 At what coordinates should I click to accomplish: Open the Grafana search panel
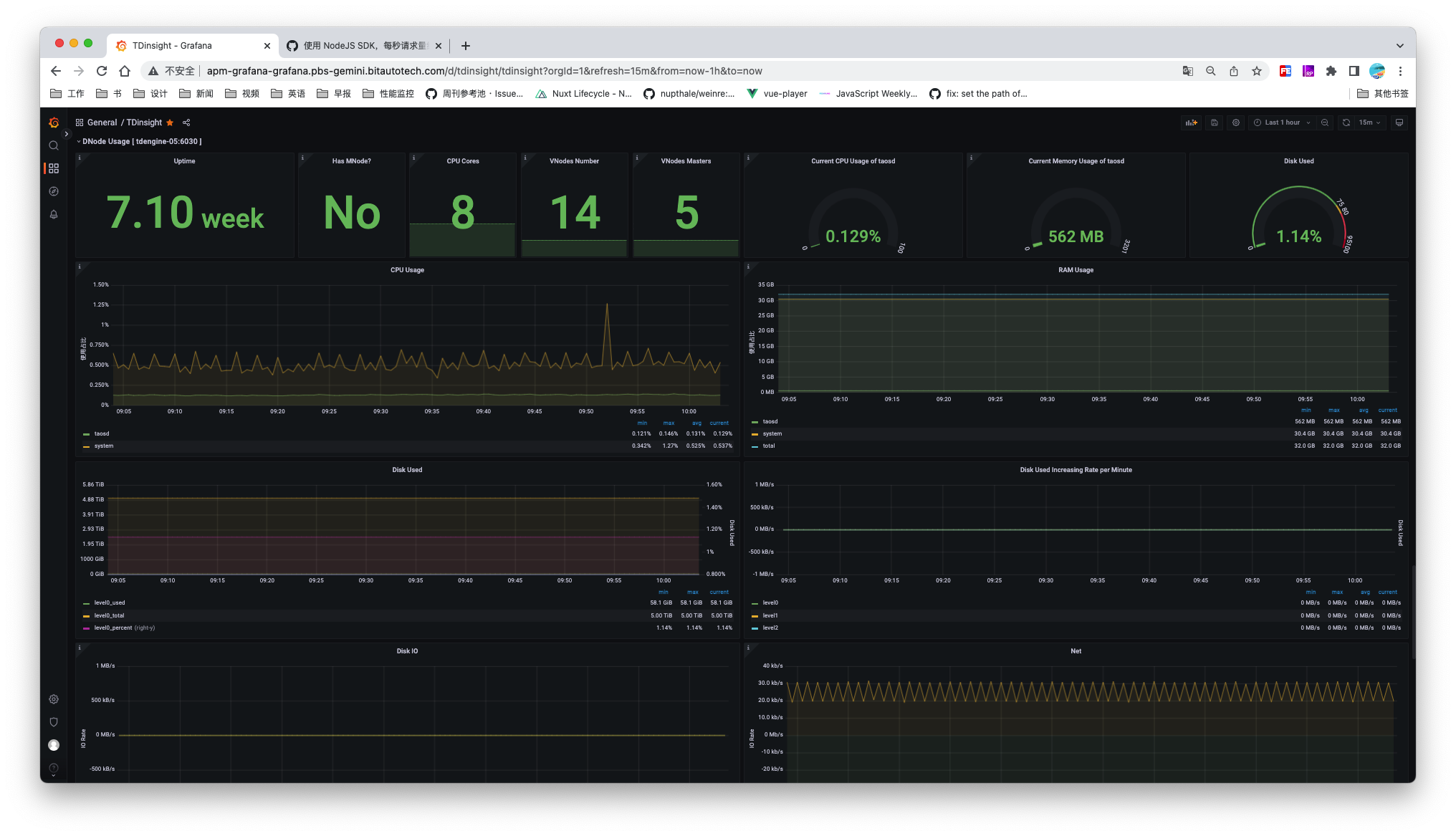click(x=54, y=145)
